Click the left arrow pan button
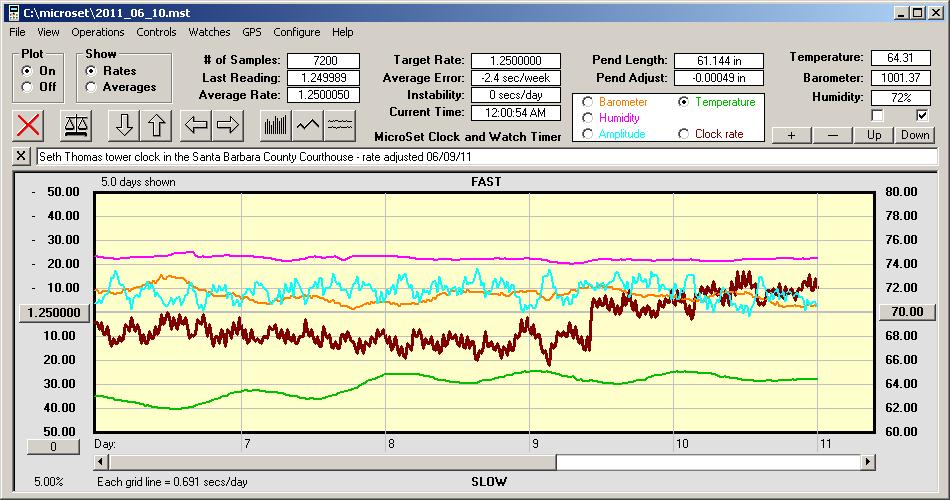Screen dimensions: 950x500 196,125
